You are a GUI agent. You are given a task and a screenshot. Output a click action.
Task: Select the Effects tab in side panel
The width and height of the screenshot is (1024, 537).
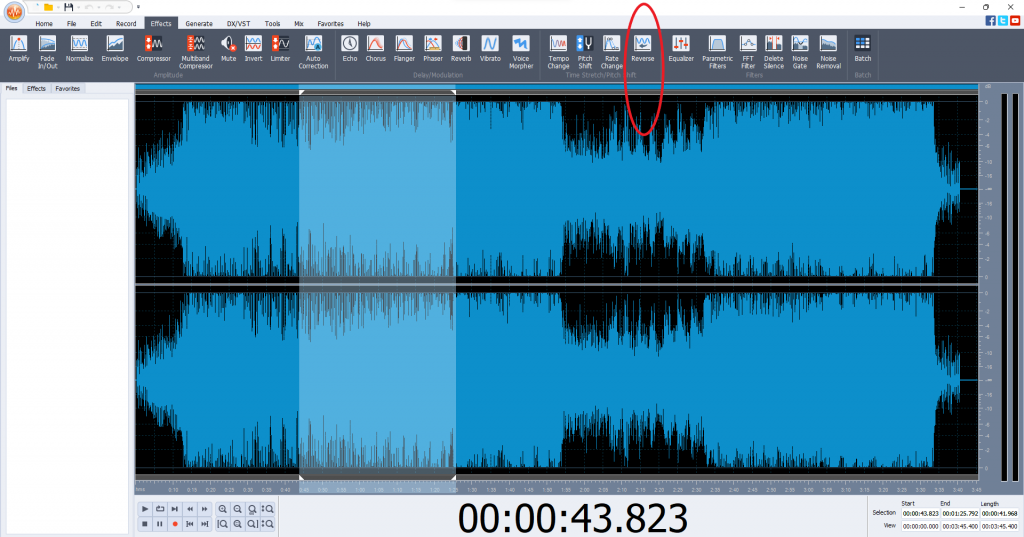[36, 88]
